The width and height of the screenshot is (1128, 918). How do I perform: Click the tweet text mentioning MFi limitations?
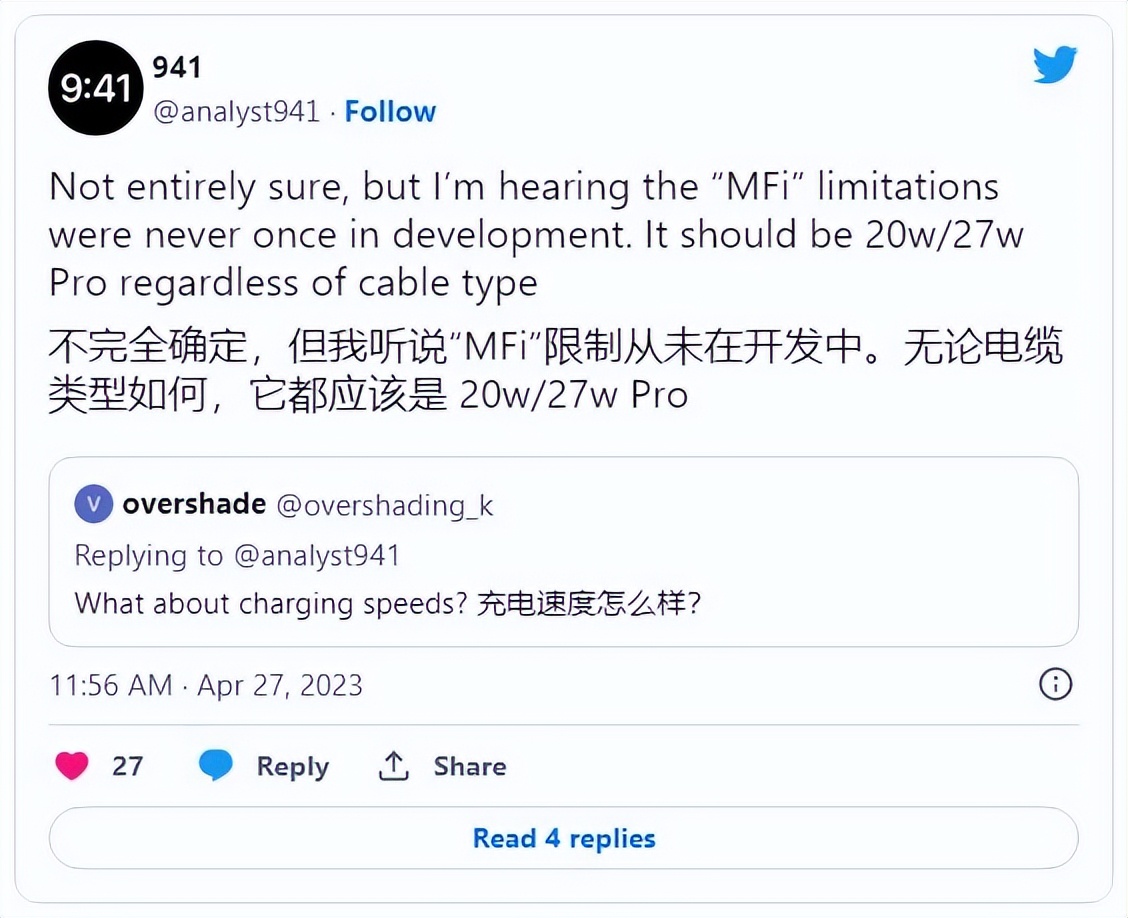(x=520, y=234)
